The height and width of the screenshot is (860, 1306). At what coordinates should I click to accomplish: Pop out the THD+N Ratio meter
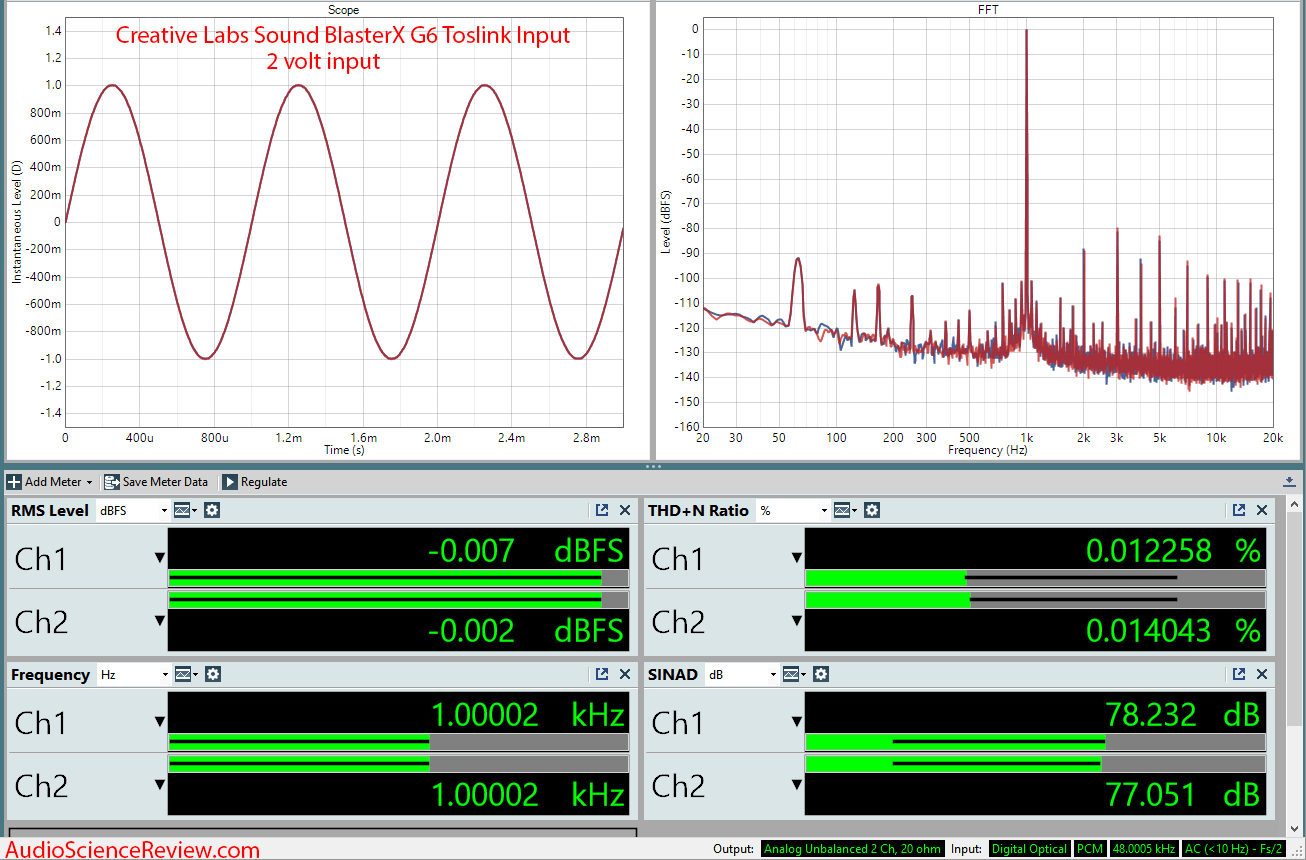[1239, 510]
